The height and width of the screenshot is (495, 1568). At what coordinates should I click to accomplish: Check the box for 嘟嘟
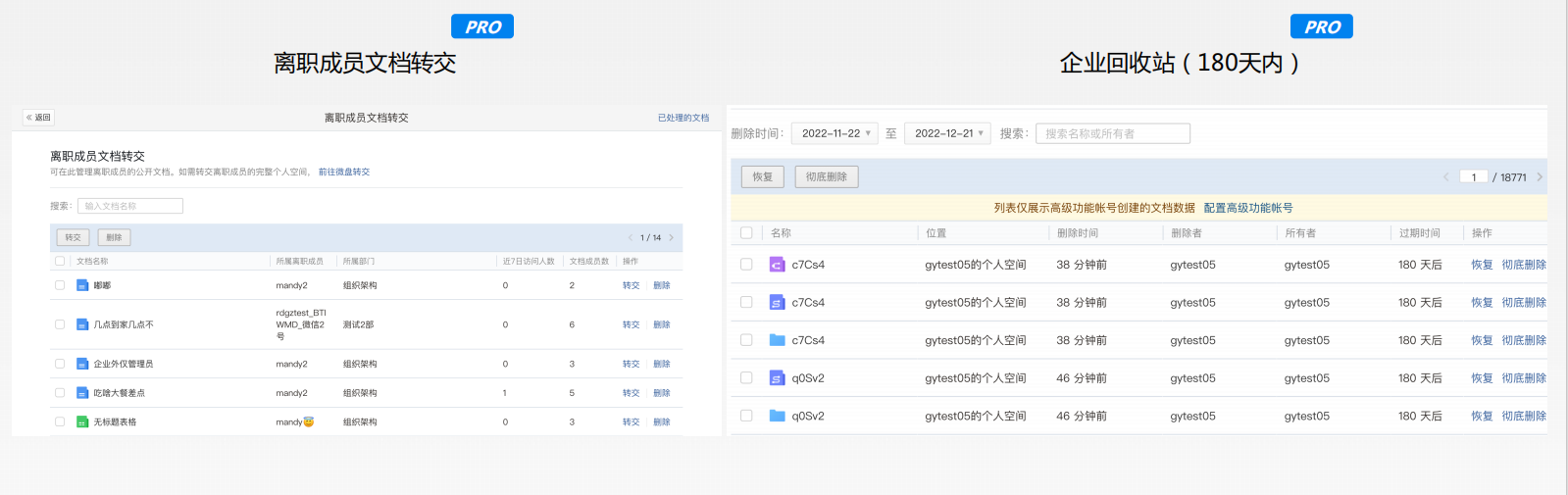[60, 285]
